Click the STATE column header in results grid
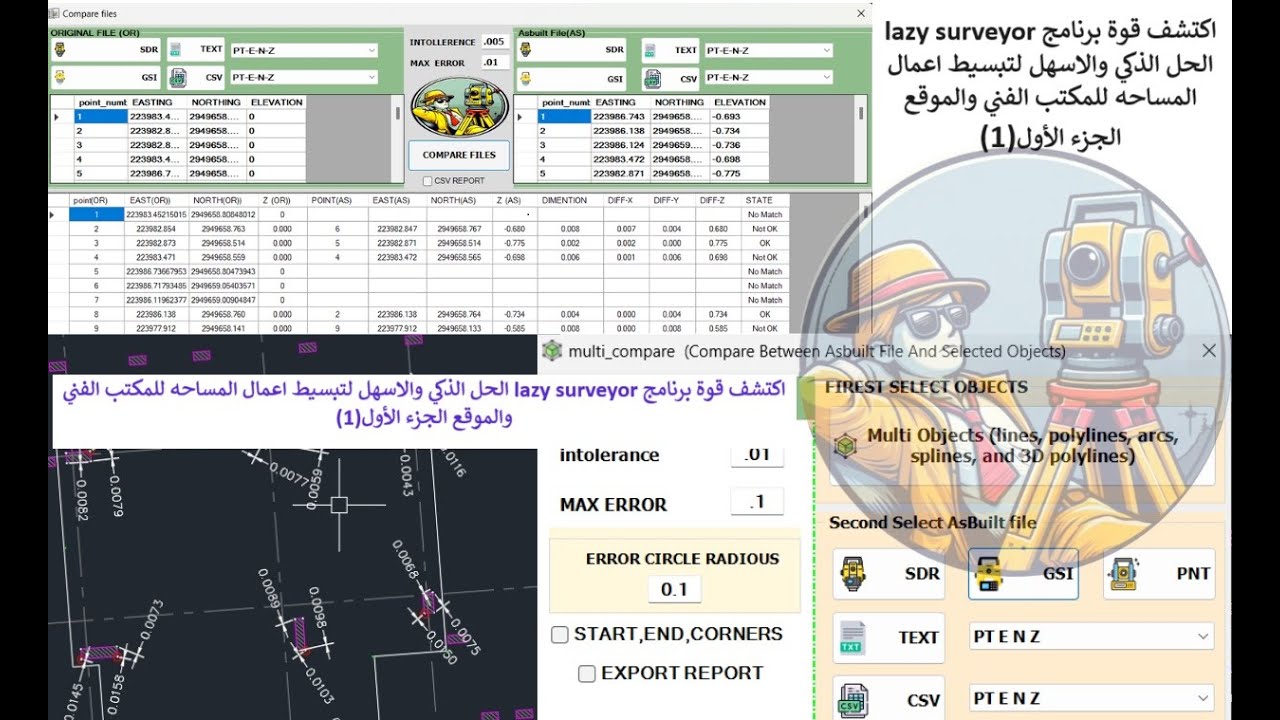The width and height of the screenshot is (1280, 720). click(759, 200)
